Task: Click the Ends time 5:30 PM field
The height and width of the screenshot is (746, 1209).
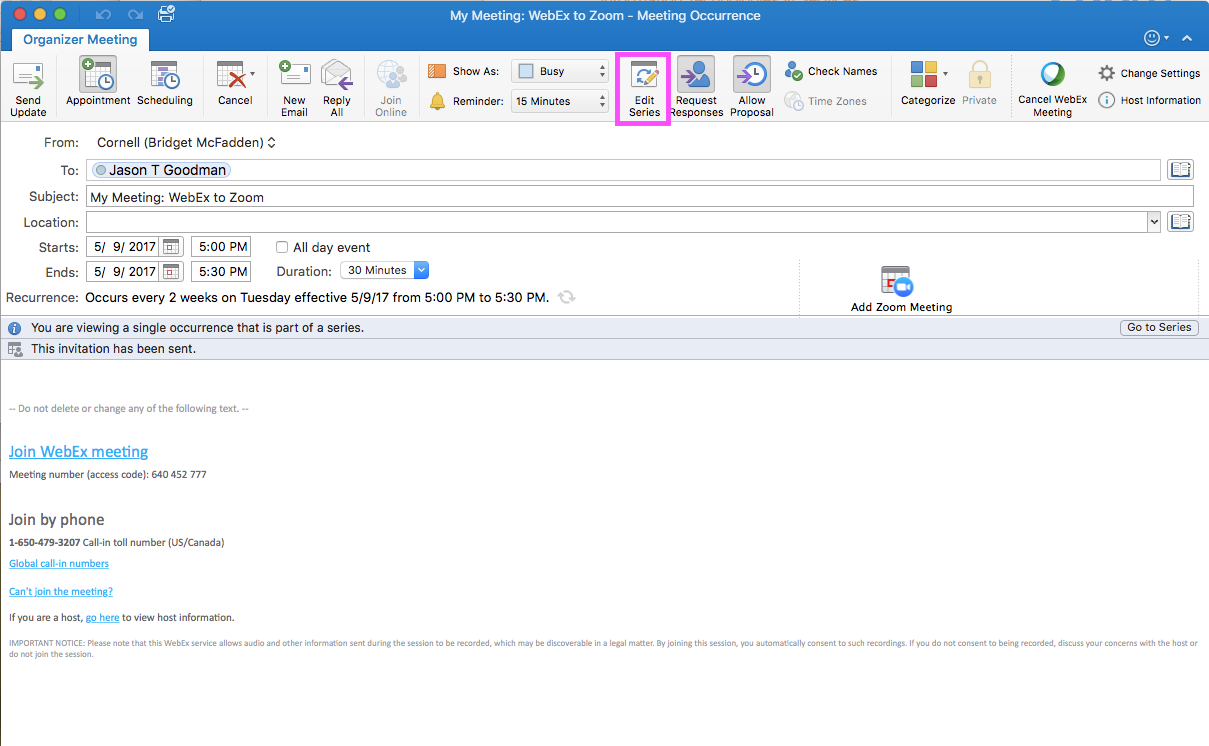Action: click(221, 272)
